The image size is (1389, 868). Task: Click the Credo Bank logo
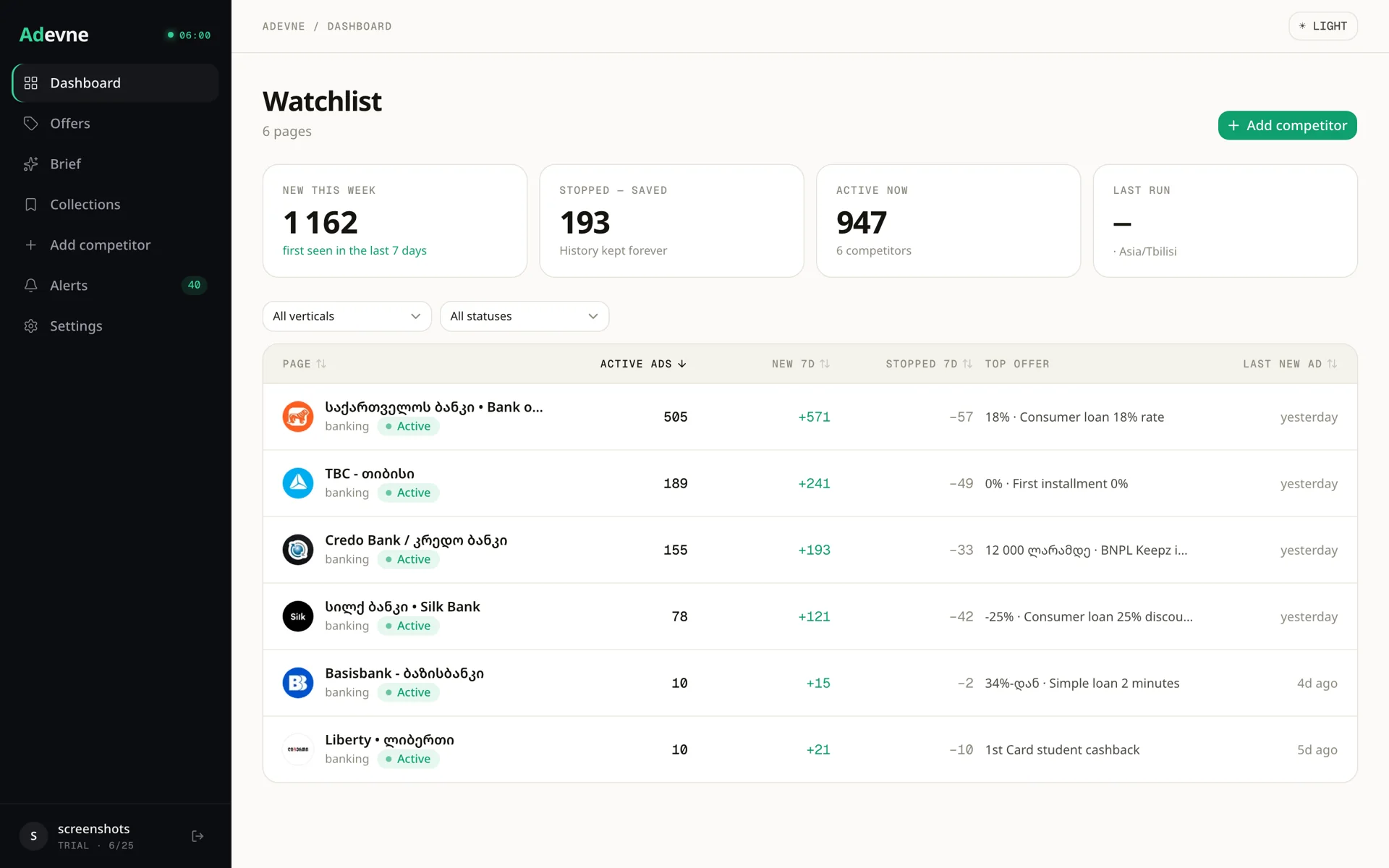coord(298,550)
